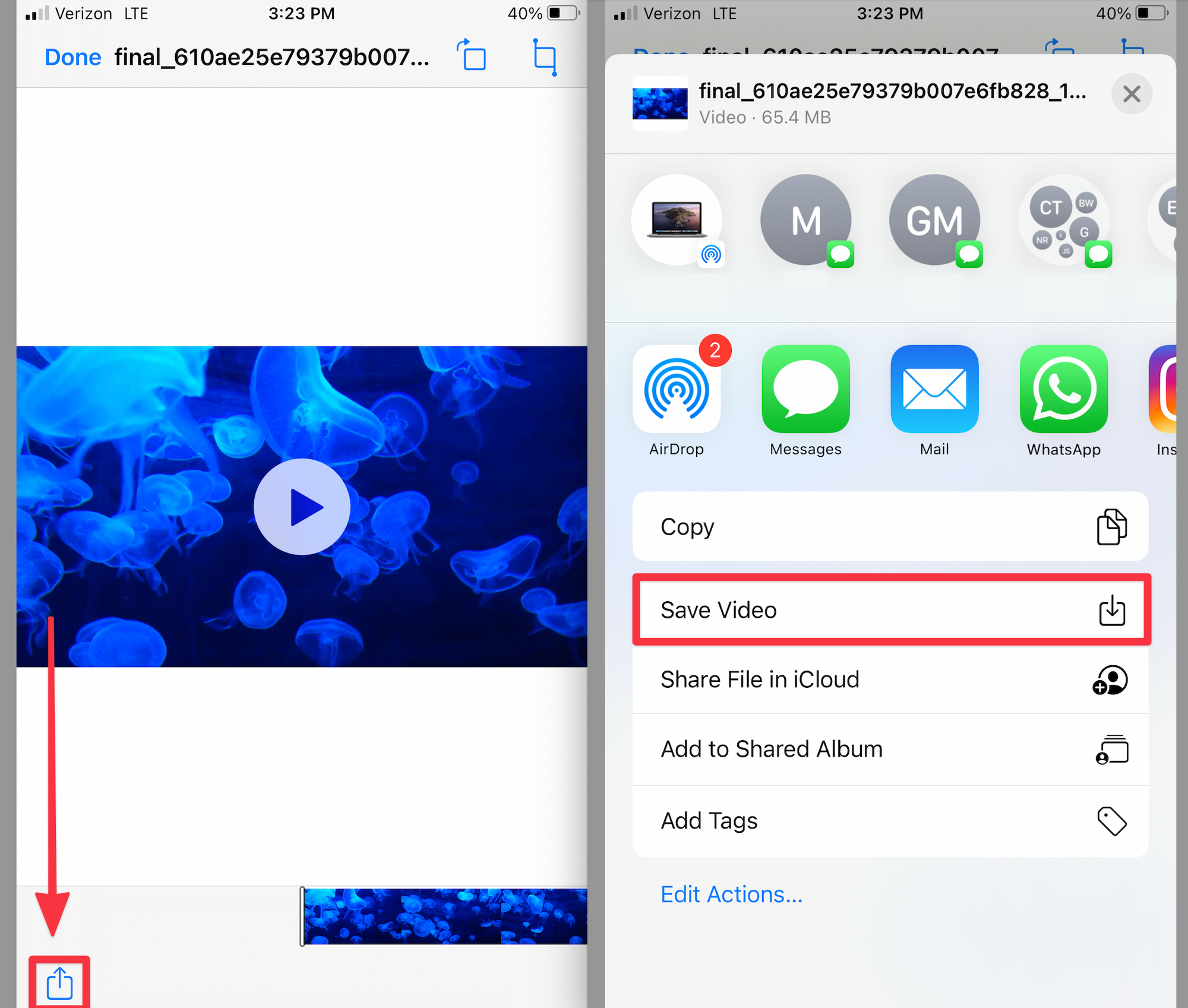Select Add Tags action
1188x1008 pixels.
coord(890,821)
